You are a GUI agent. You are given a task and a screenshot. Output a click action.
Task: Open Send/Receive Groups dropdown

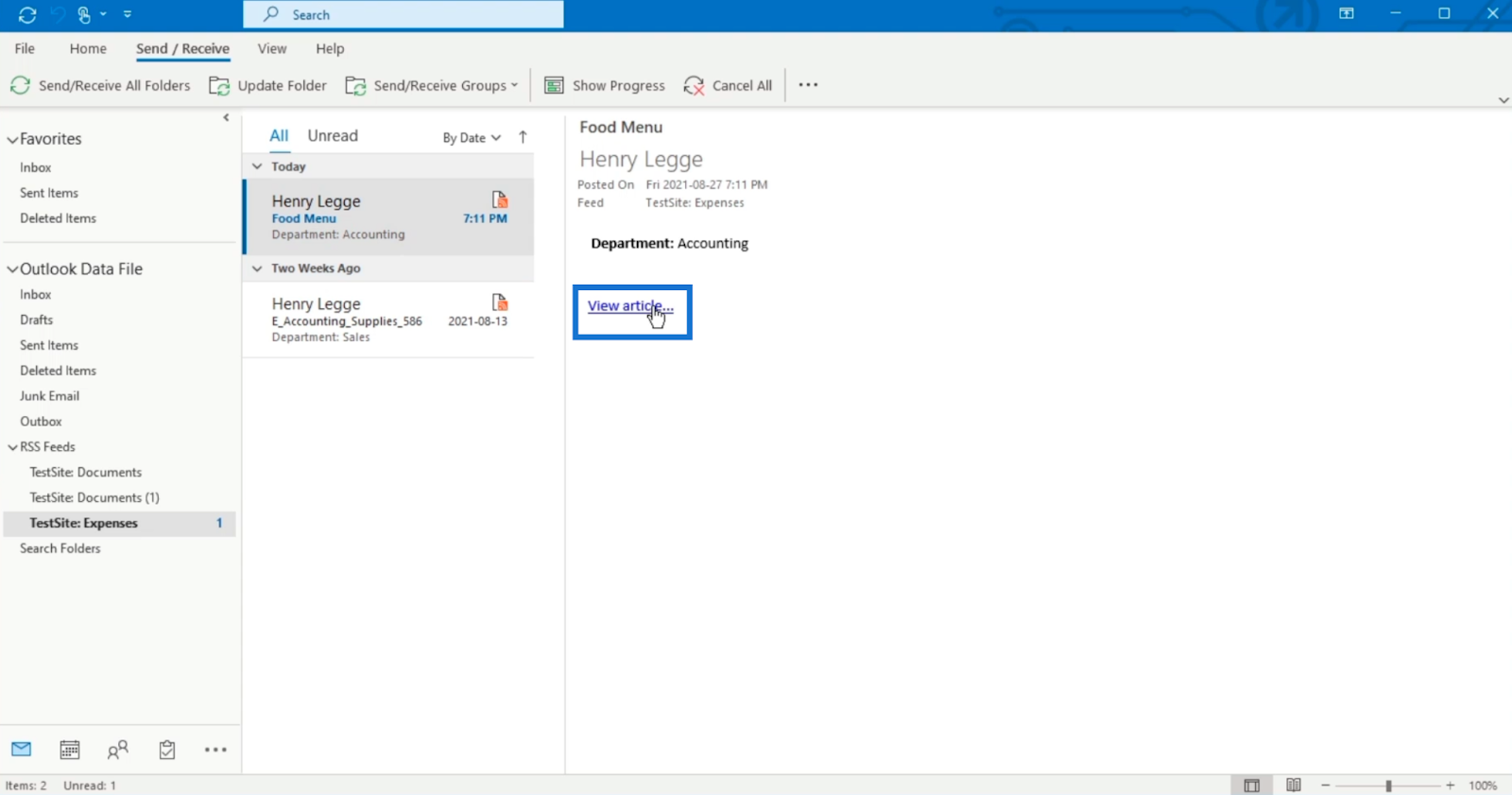pyautogui.click(x=432, y=85)
